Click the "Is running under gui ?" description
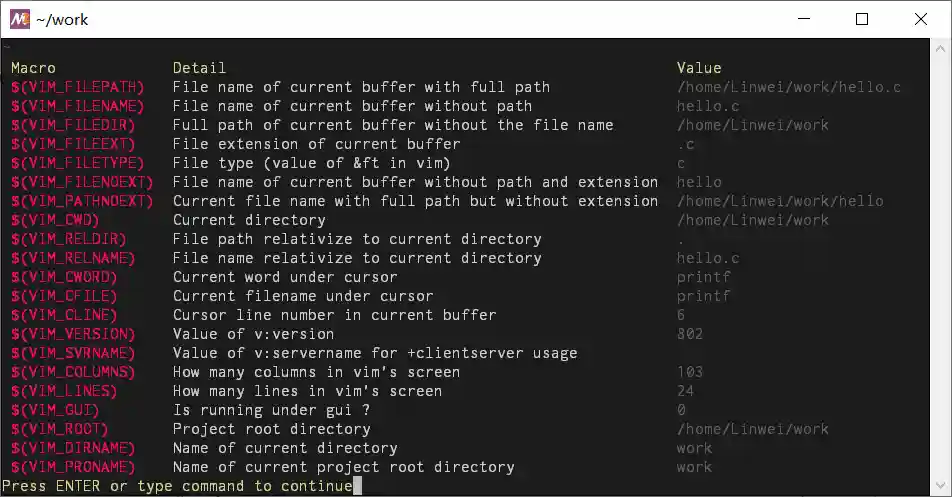The image size is (952, 497). [271, 410]
